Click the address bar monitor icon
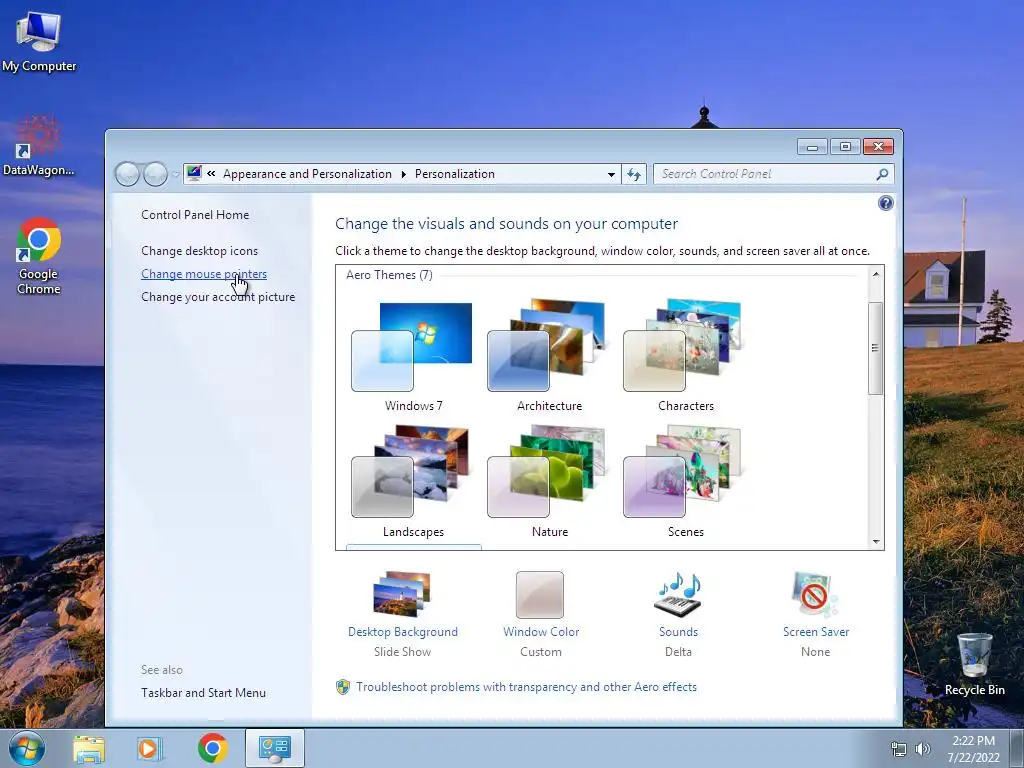The height and width of the screenshot is (768, 1024). tap(194, 173)
